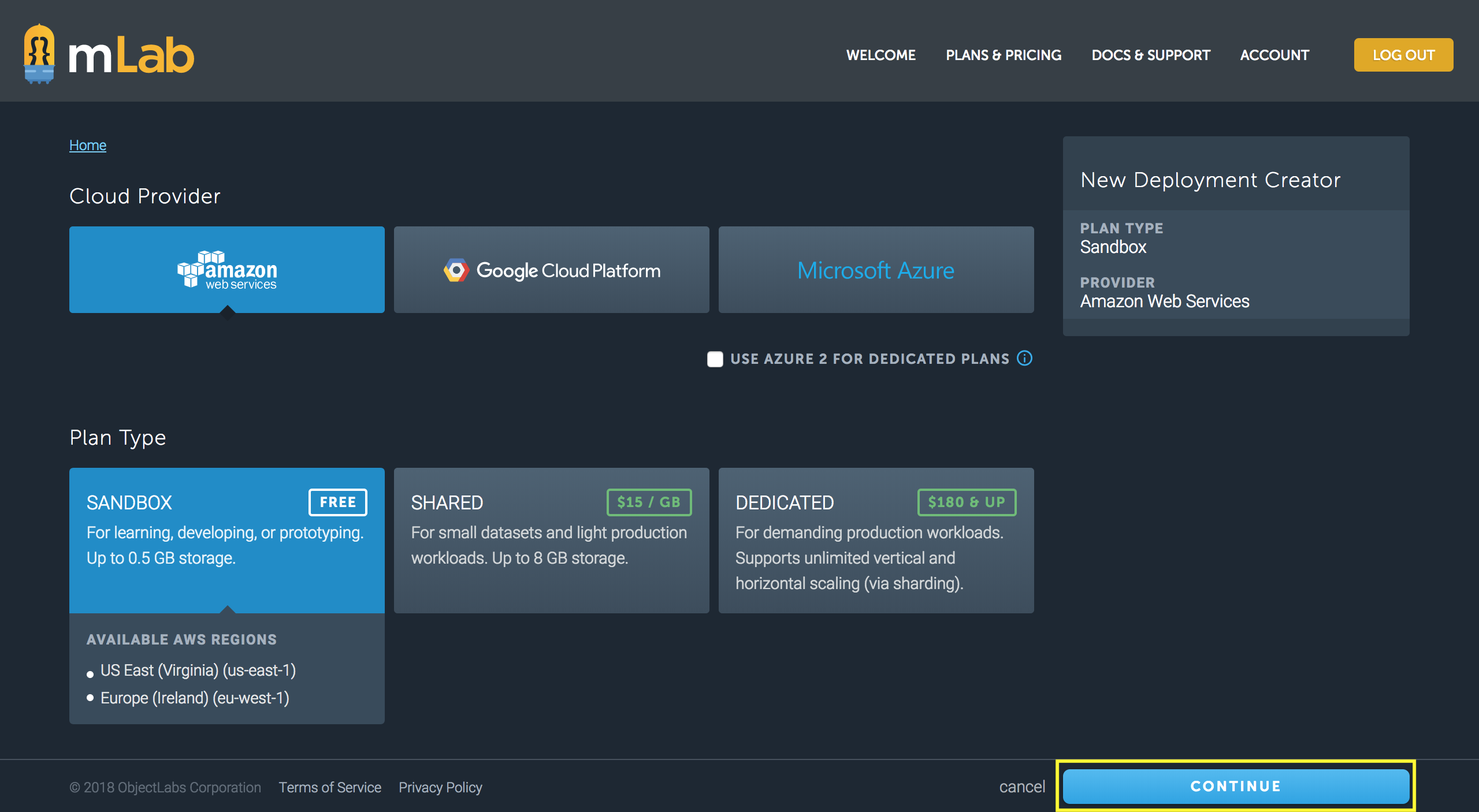Click the mLab logo icon
1479x812 pixels.
click(x=39, y=54)
